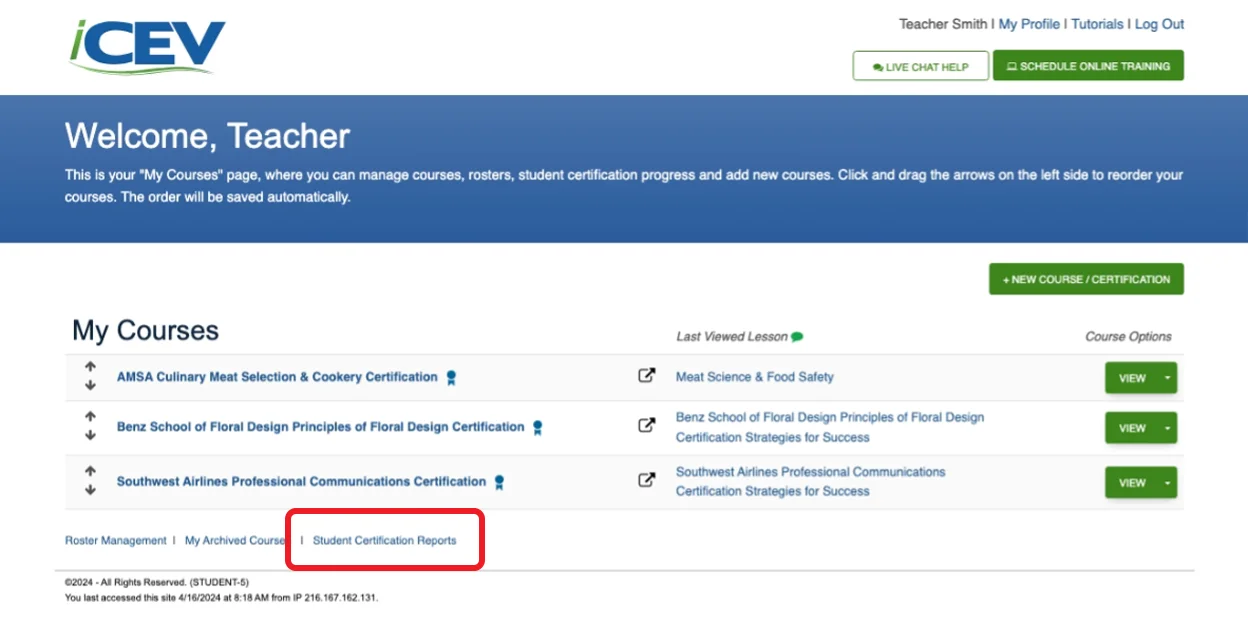Click View button for Southwest Airlines course

[1132, 482]
